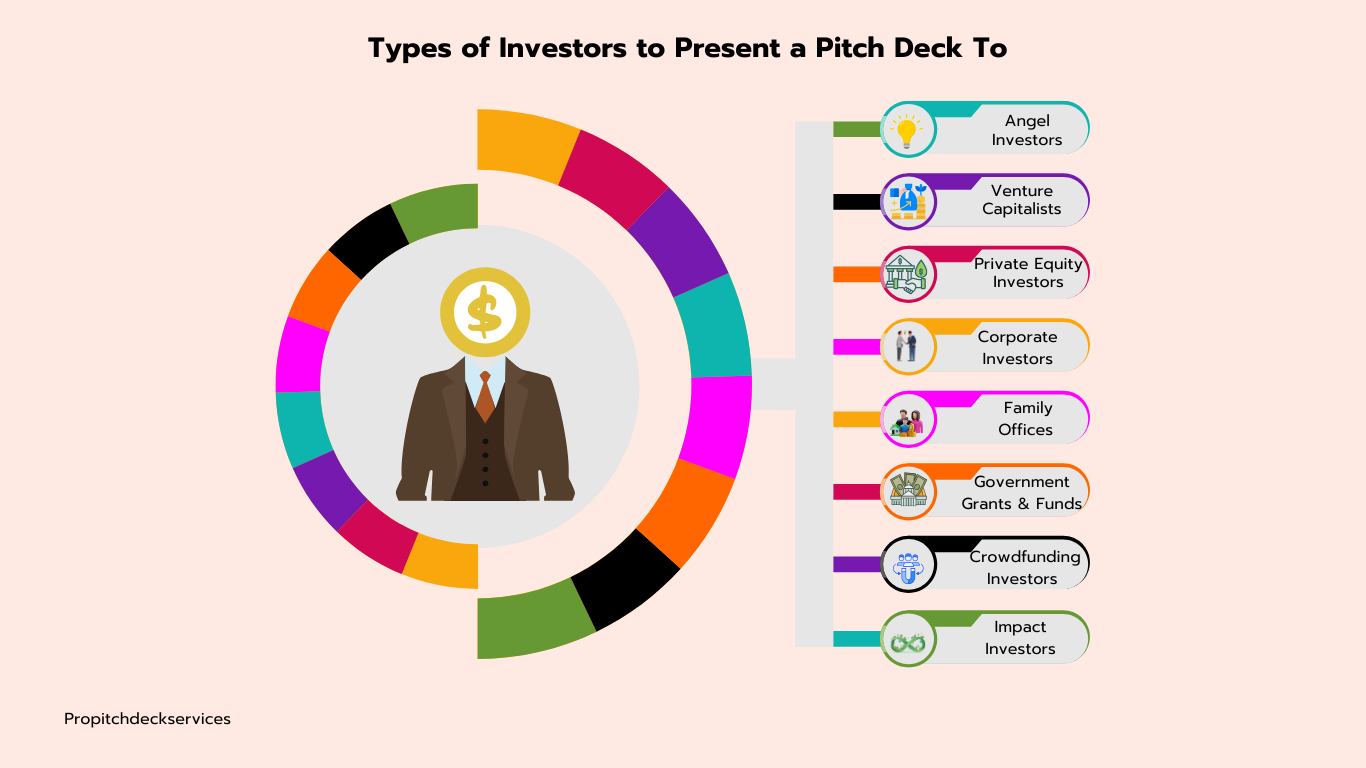
Task: Click the Venture Capitalists icon
Action: [x=908, y=202]
